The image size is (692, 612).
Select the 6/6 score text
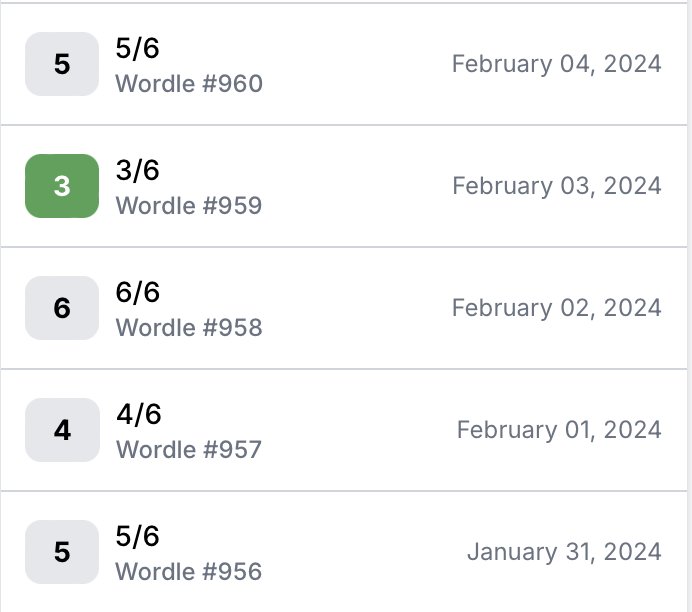(137, 292)
